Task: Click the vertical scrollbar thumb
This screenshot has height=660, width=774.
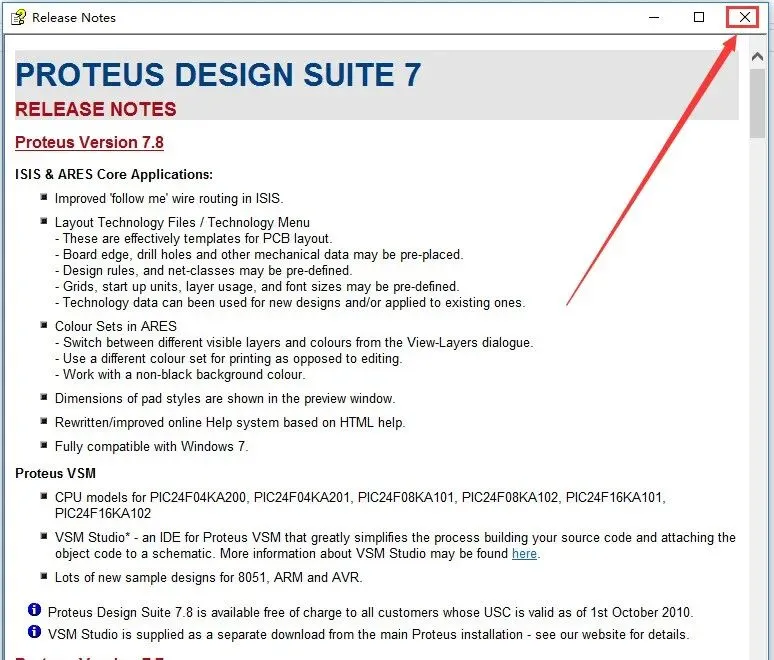Action: point(757,103)
